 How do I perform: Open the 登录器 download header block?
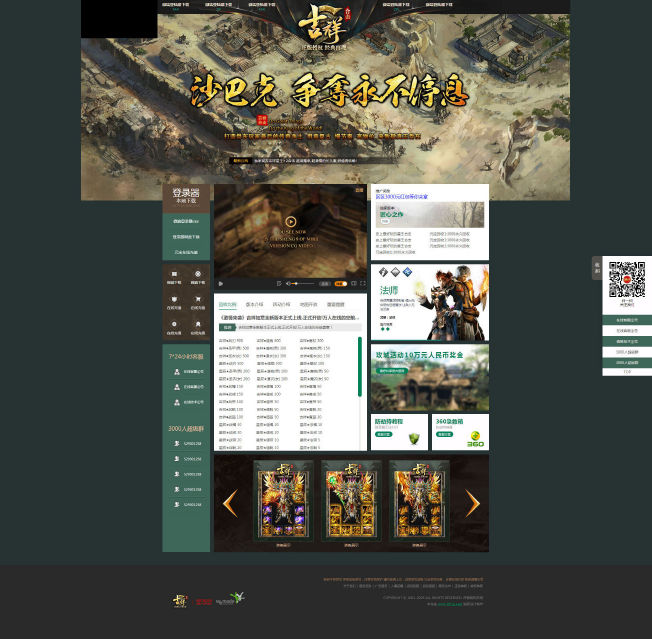tap(186, 198)
